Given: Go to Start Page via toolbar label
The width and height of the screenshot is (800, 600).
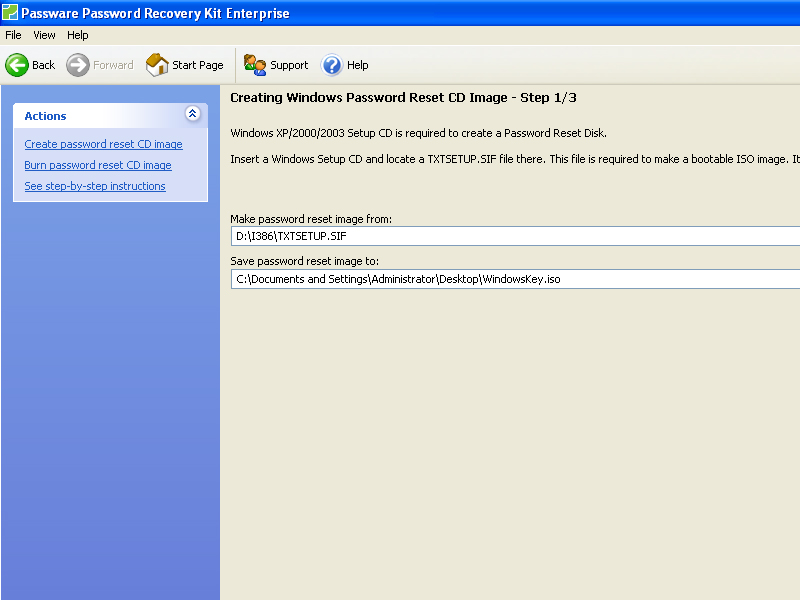Looking at the screenshot, I should coord(198,65).
